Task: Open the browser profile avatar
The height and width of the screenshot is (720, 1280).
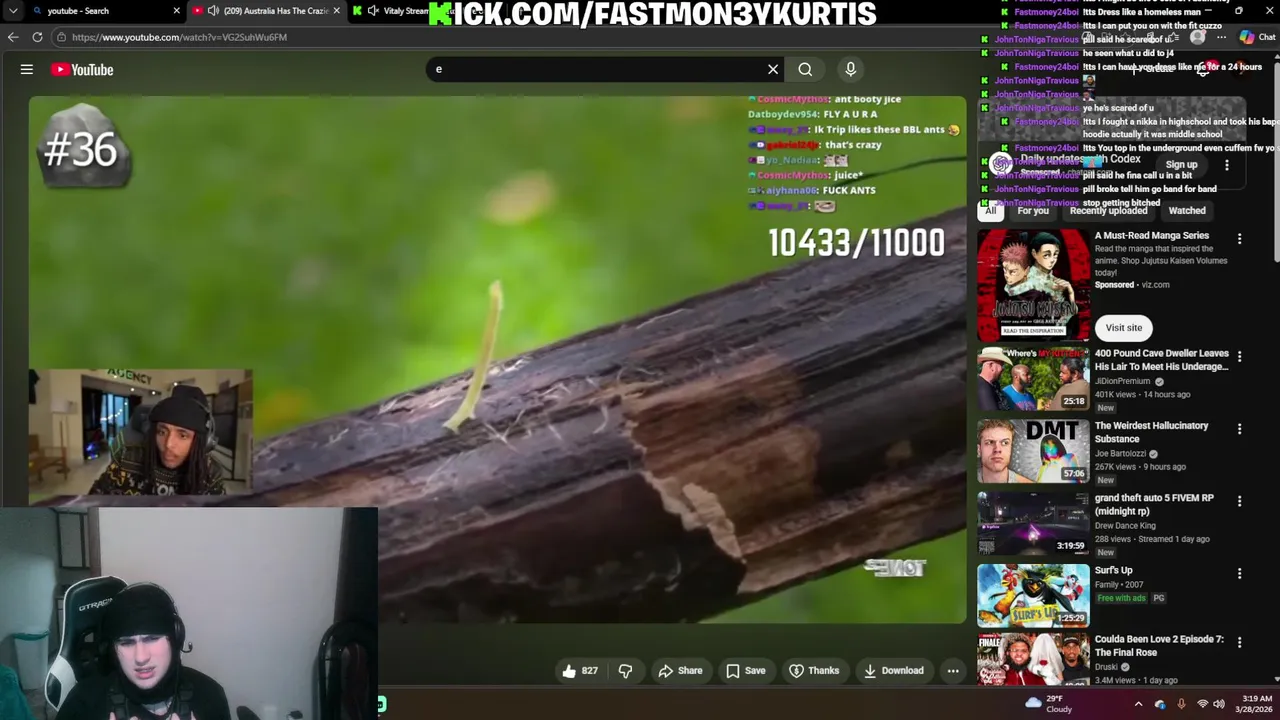Action: point(1197,37)
